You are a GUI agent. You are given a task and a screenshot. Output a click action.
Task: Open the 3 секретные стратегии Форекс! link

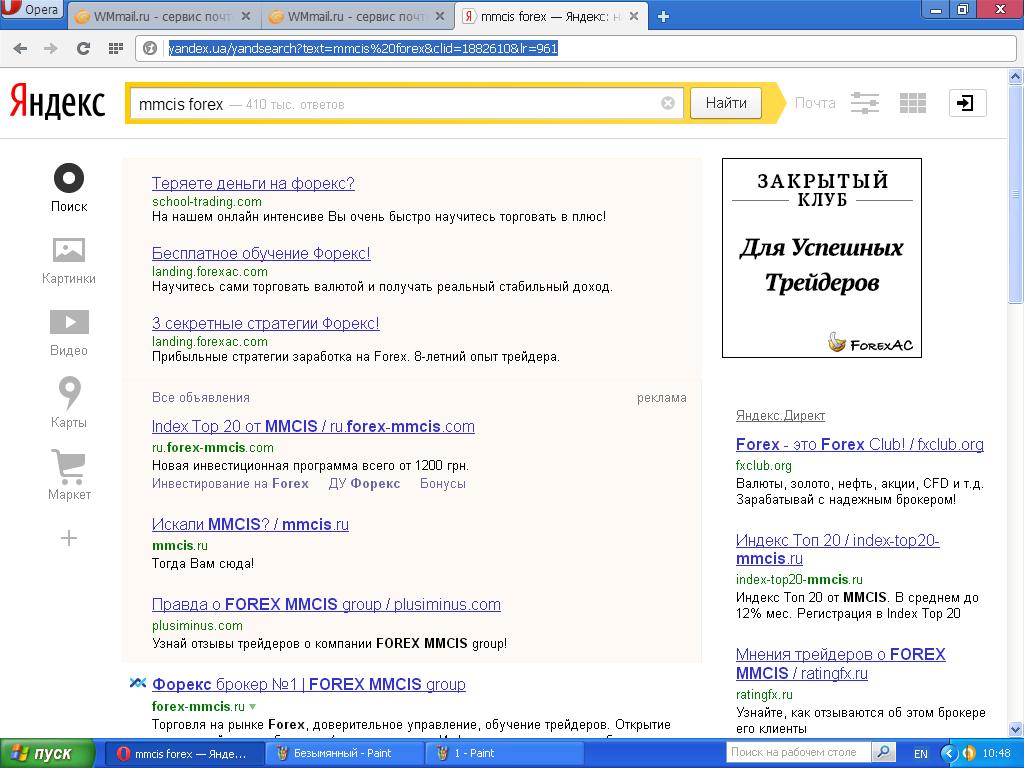coord(265,323)
